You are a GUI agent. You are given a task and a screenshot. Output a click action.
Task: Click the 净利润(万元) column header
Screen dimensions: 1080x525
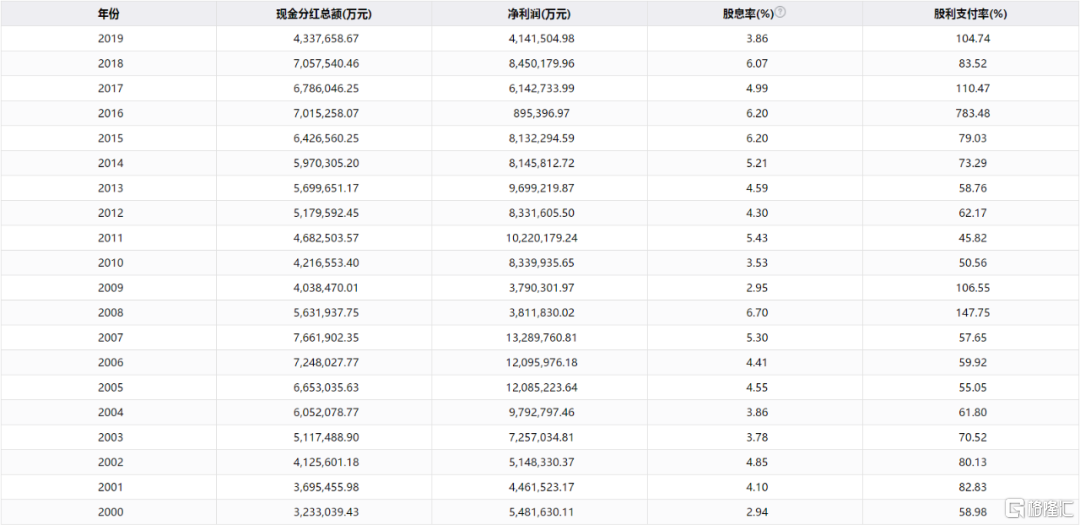[539, 14]
